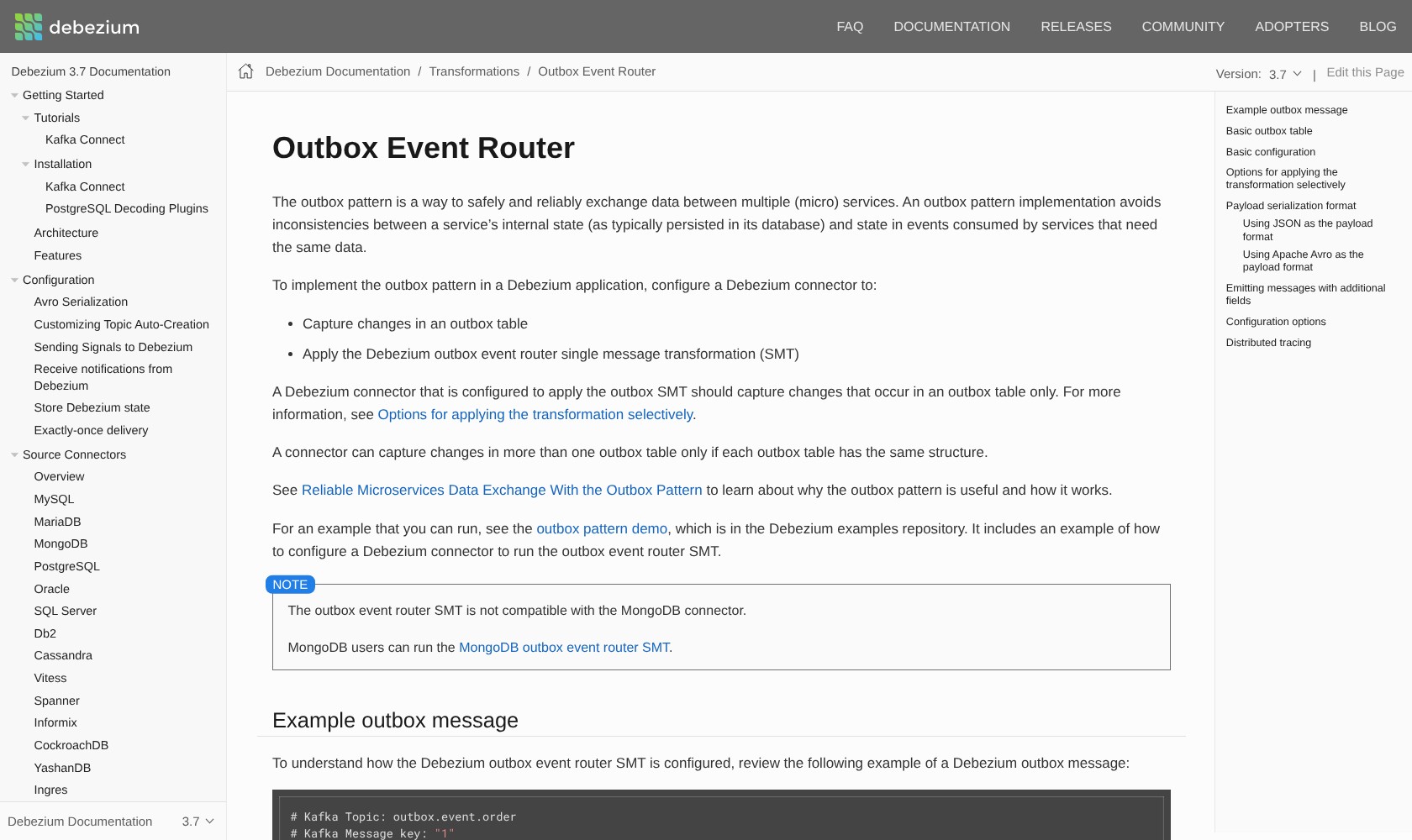Open the DOCUMENTATION menu item
The height and width of the screenshot is (840, 1412).
tap(951, 27)
